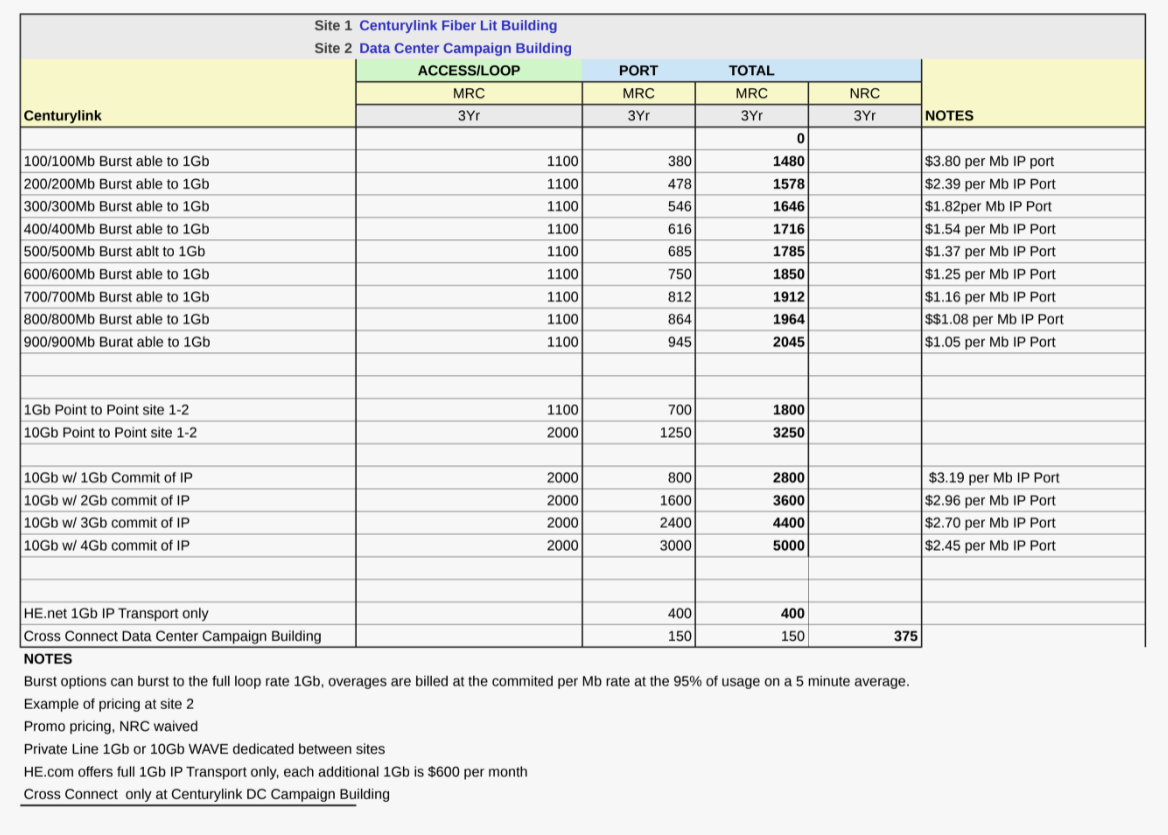
Task: Select the Centurylink label cell
Action: tap(62, 116)
